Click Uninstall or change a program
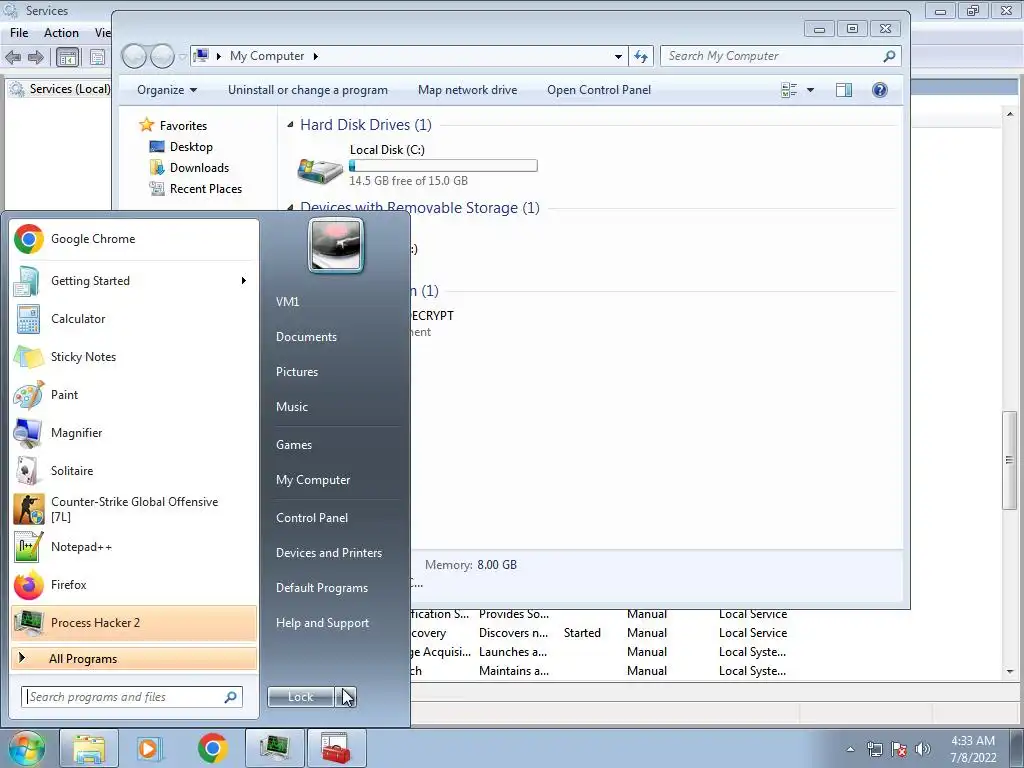The height and width of the screenshot is (768, 1024). point(308,90)
